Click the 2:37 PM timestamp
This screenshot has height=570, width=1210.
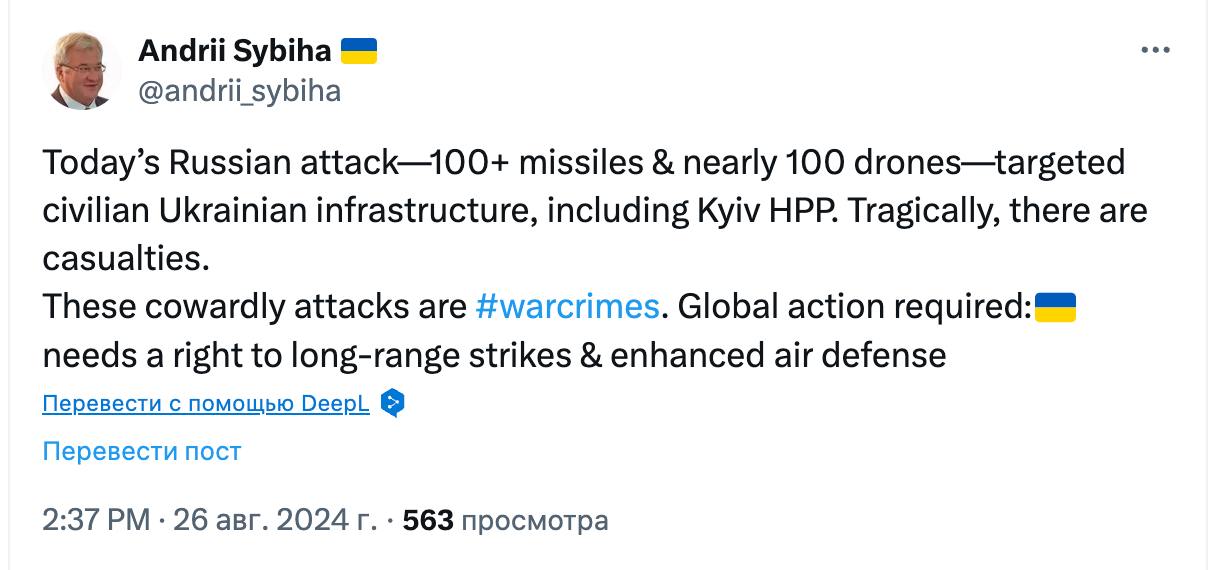tap(95, 520)
